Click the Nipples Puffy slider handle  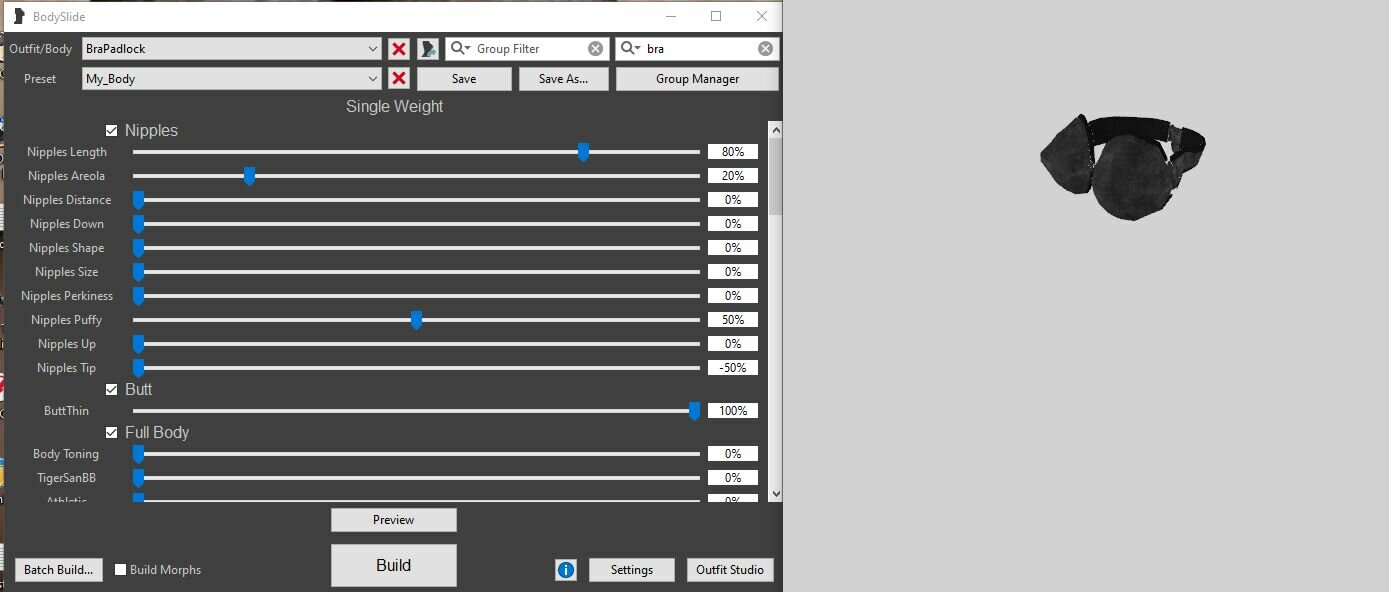[416, 320]
